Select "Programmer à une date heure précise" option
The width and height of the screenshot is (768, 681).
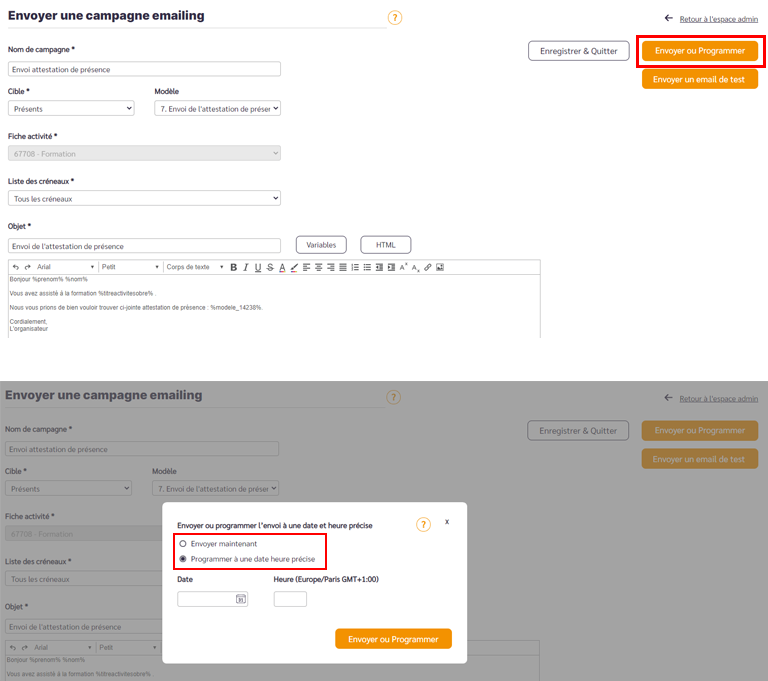tap(183, 559)
